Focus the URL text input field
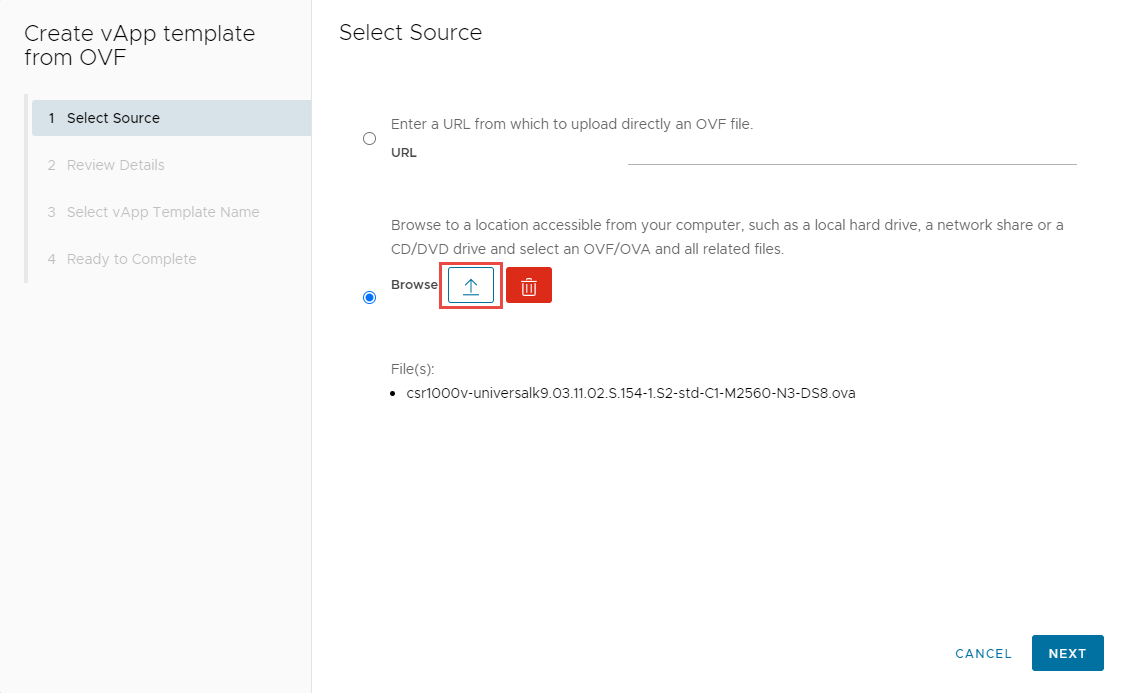Image resolution: width=1147 pixels, height=693 pixels. click(851, 152)
